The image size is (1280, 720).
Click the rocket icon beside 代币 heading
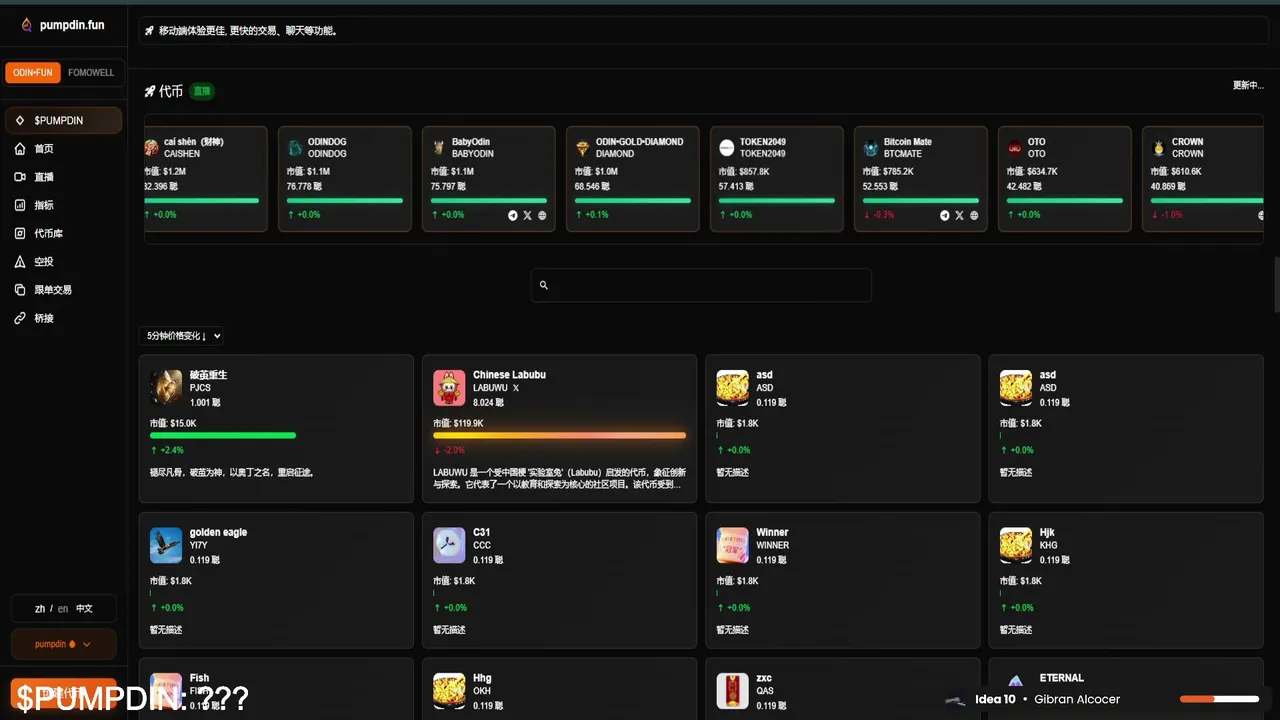(150, 91)
